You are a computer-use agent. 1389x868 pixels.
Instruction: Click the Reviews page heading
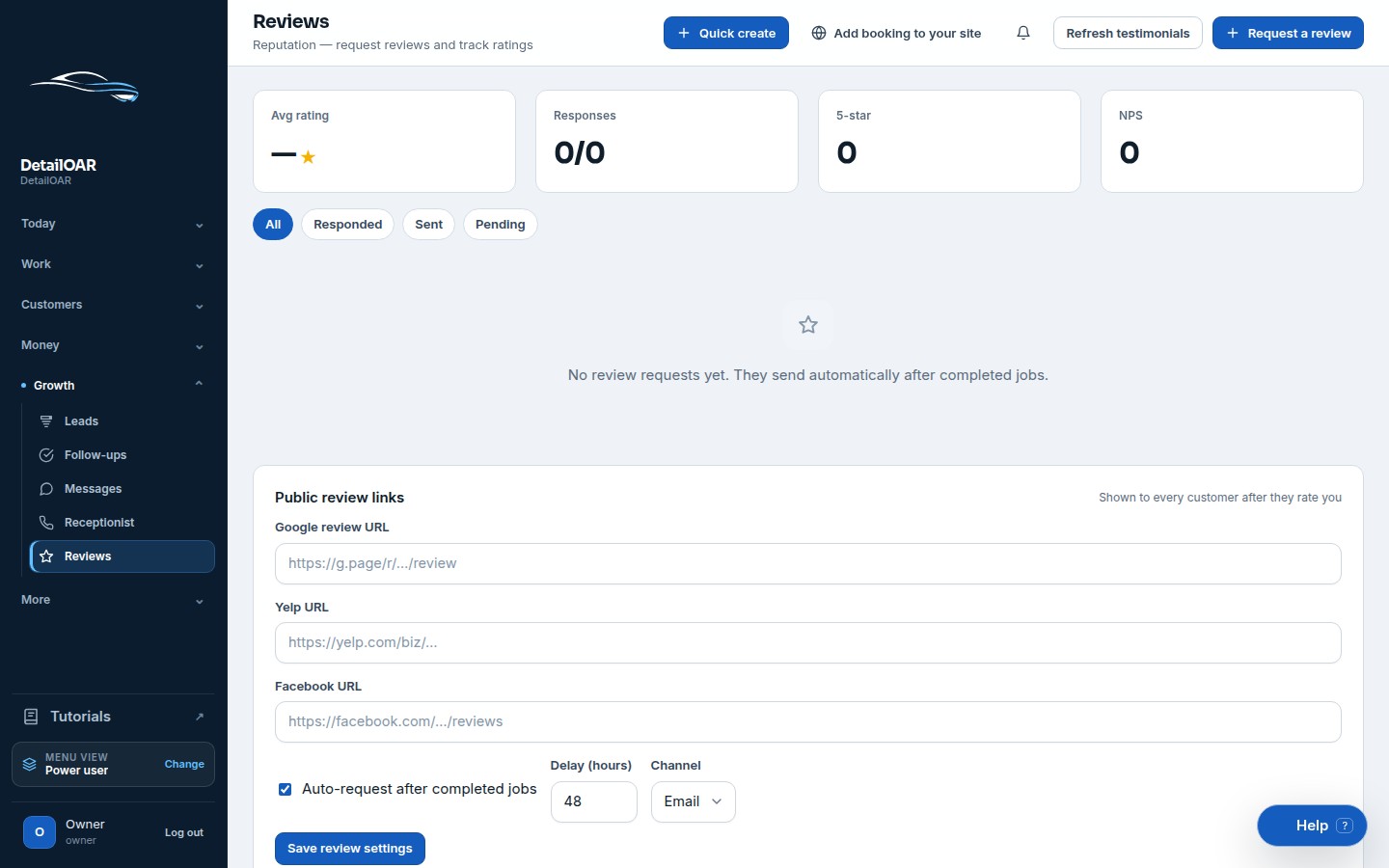tap(291, 21)
